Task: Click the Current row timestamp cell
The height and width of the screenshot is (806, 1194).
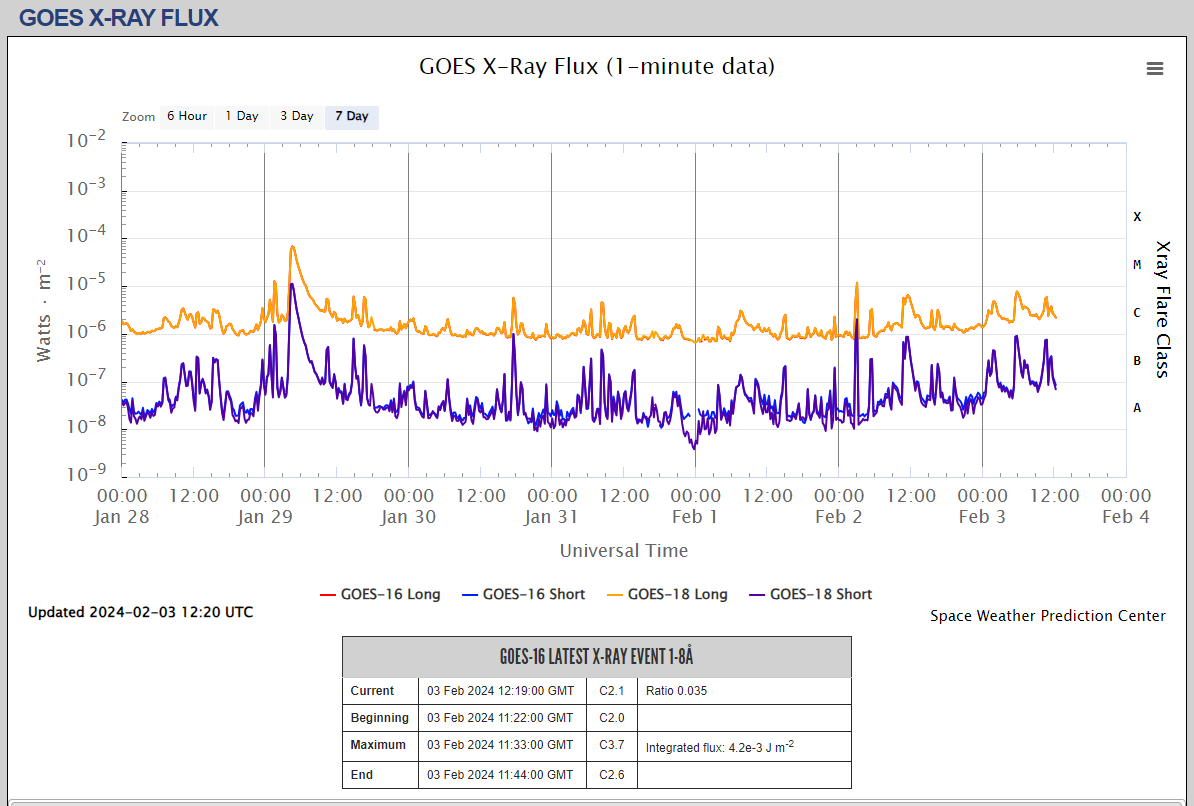Action: point(501,691)
